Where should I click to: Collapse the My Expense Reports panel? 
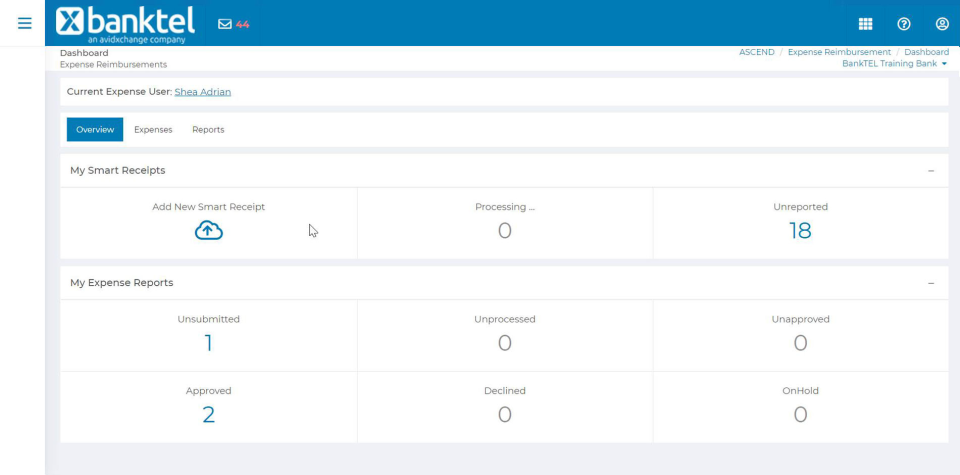point(931,283)
